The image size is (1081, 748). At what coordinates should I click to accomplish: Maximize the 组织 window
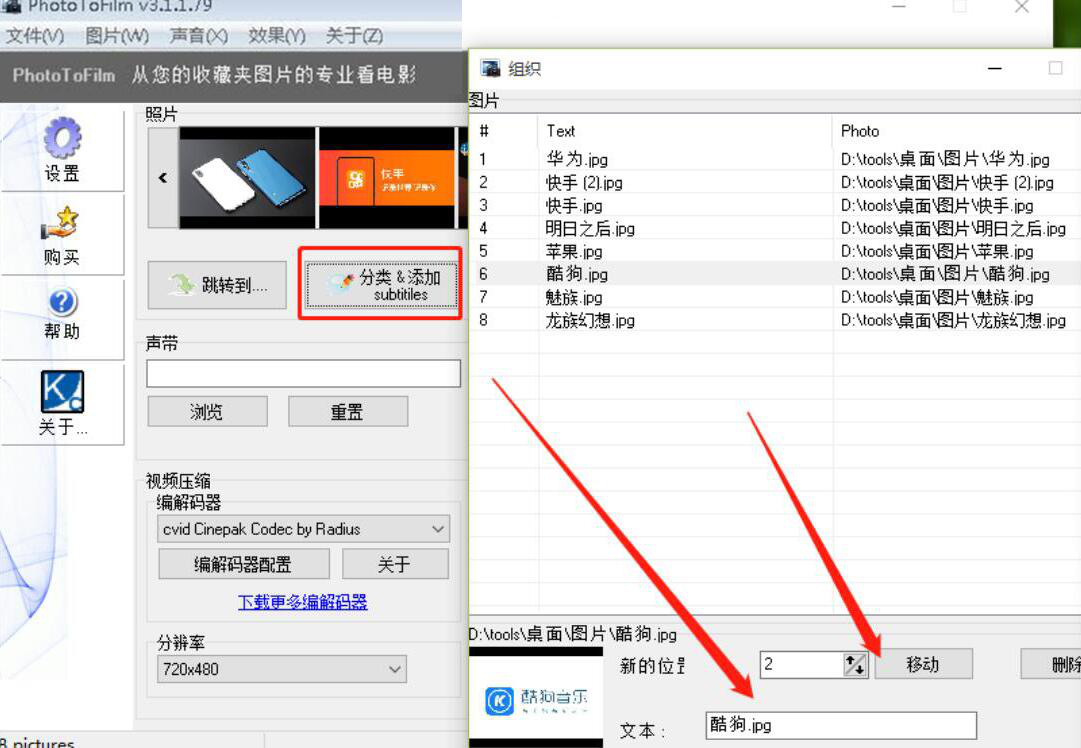click(x=1055, y=68)
